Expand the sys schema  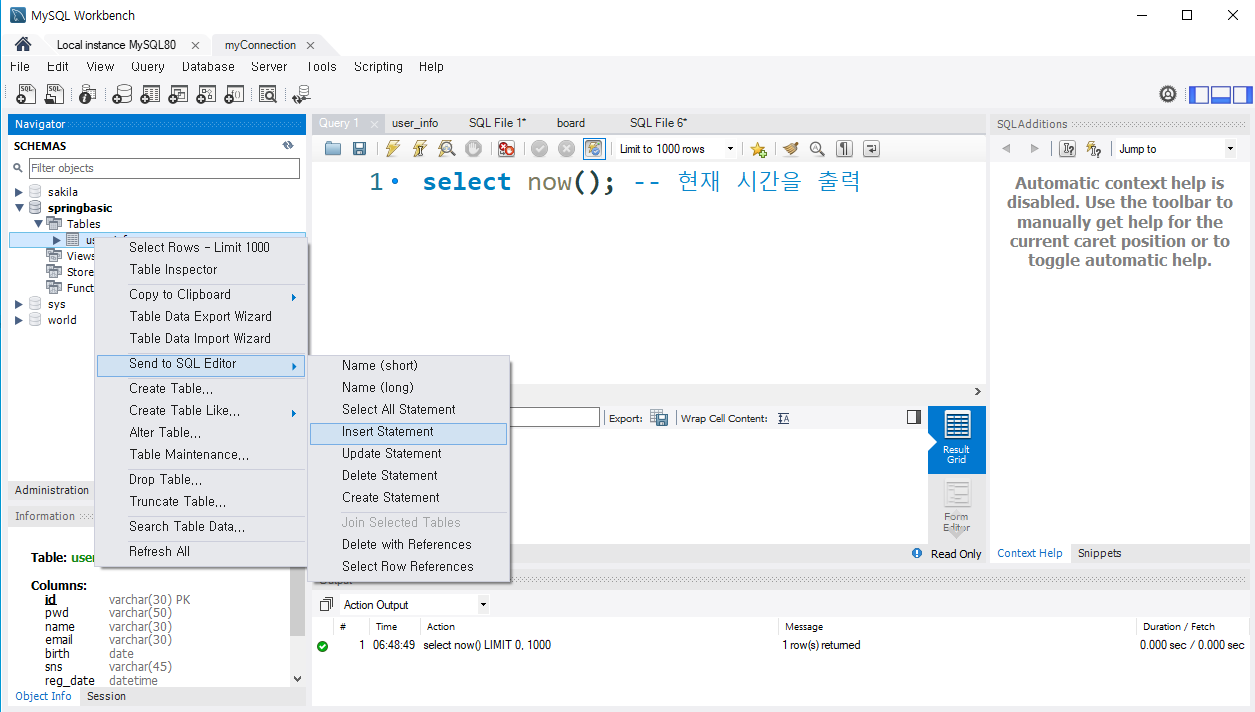coord(19,304)
